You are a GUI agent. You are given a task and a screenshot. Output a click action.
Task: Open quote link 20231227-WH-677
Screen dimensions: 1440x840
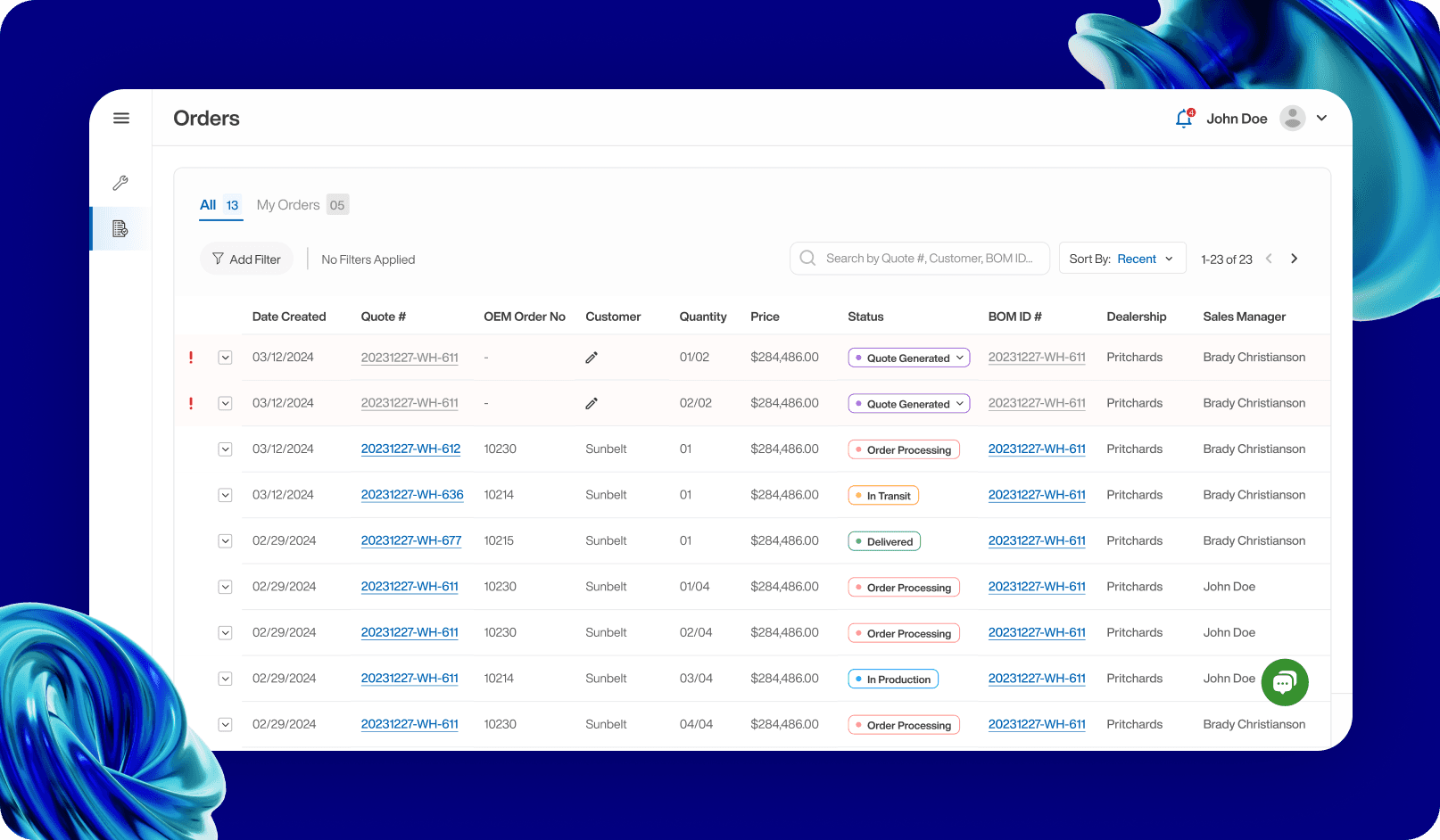[411, 540]
